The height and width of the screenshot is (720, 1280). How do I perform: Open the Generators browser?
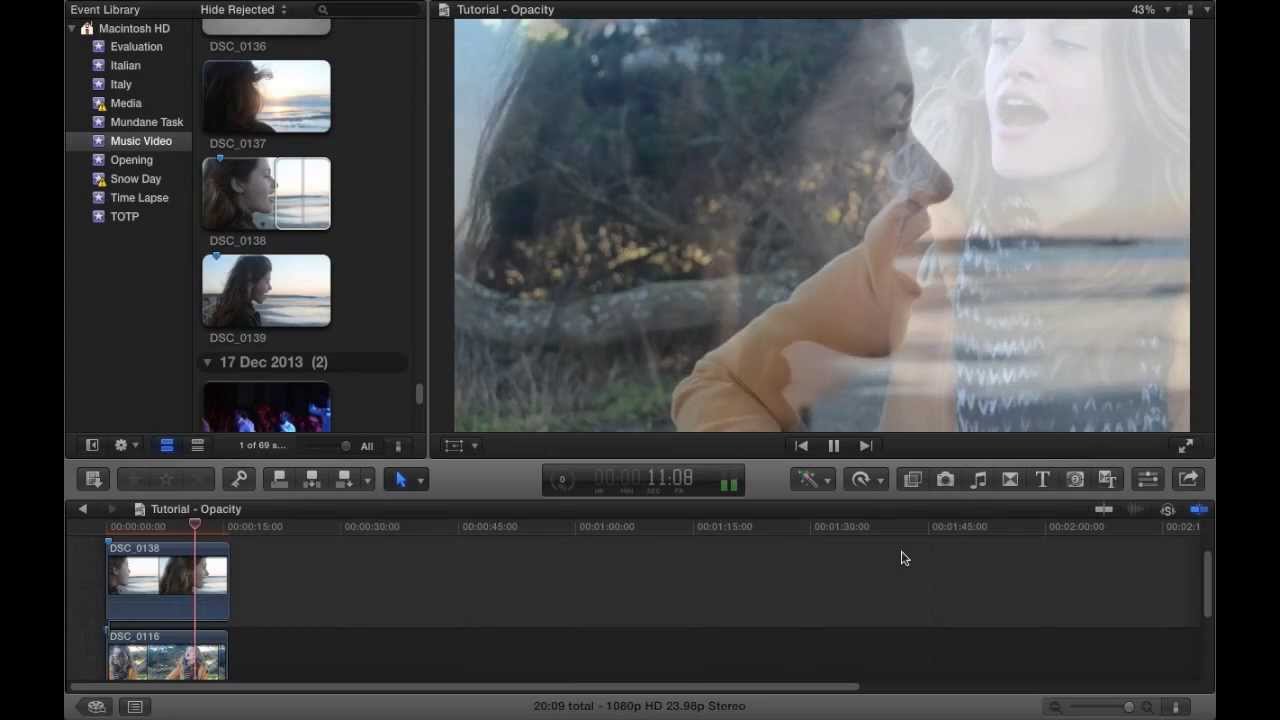[x=1075, y=480]
